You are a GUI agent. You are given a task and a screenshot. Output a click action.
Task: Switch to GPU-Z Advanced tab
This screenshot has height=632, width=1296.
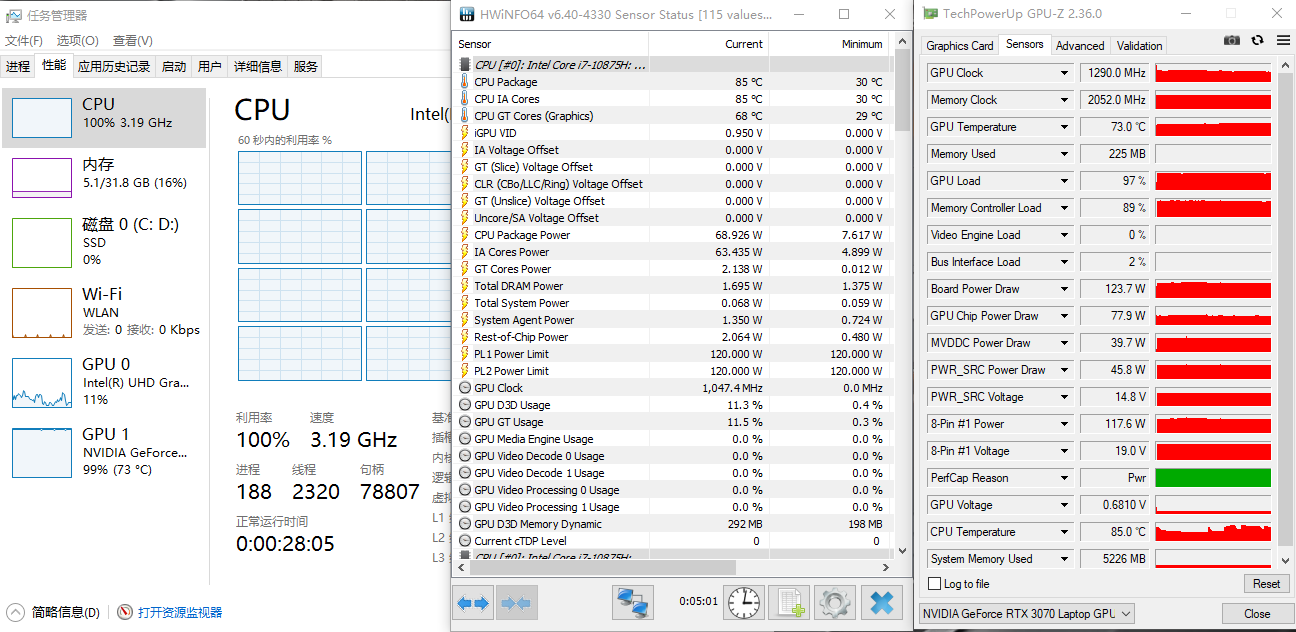point(1080,46)
